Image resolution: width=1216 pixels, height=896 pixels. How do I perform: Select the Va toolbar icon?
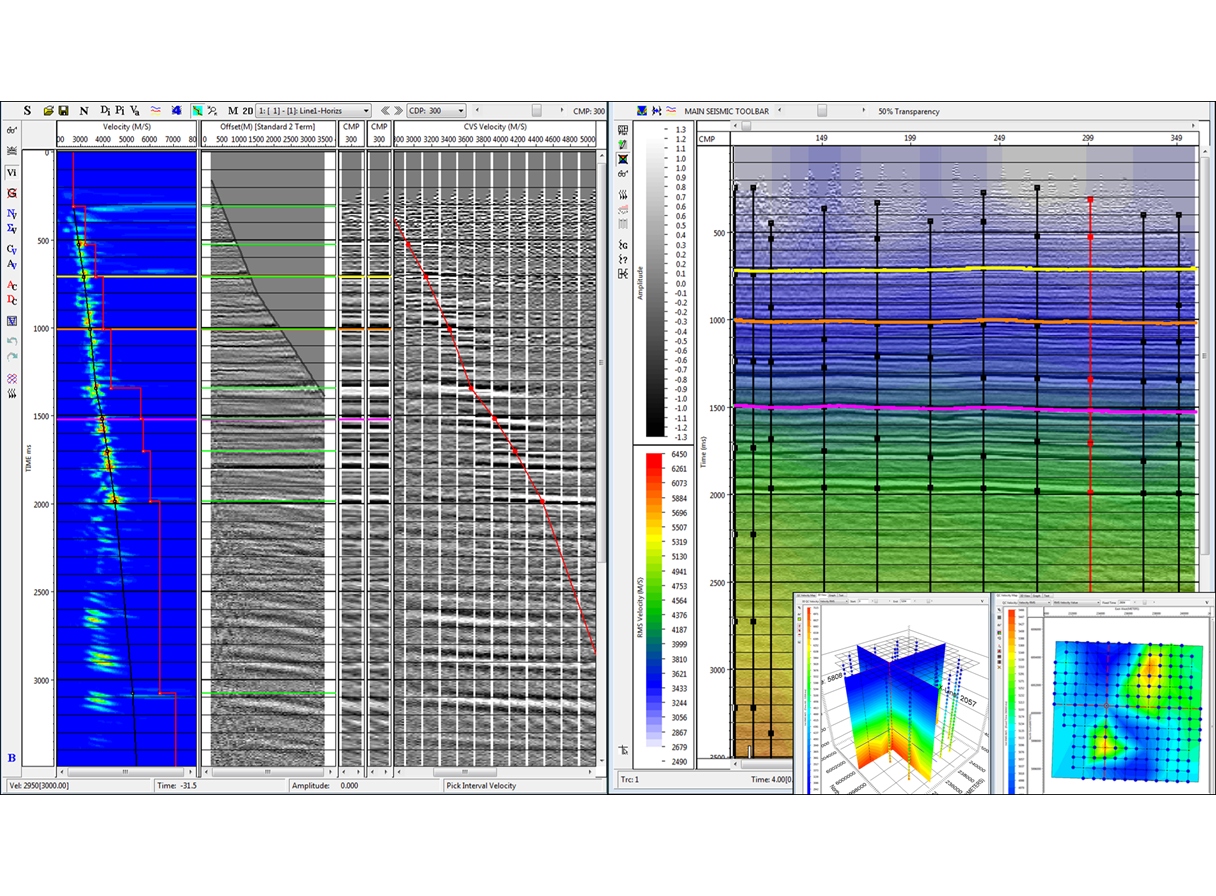pyautogui.click(x=135, y=110)
